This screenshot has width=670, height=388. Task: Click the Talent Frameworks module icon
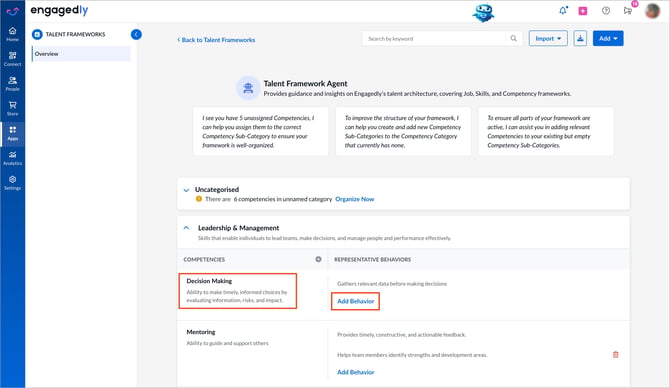37,34
